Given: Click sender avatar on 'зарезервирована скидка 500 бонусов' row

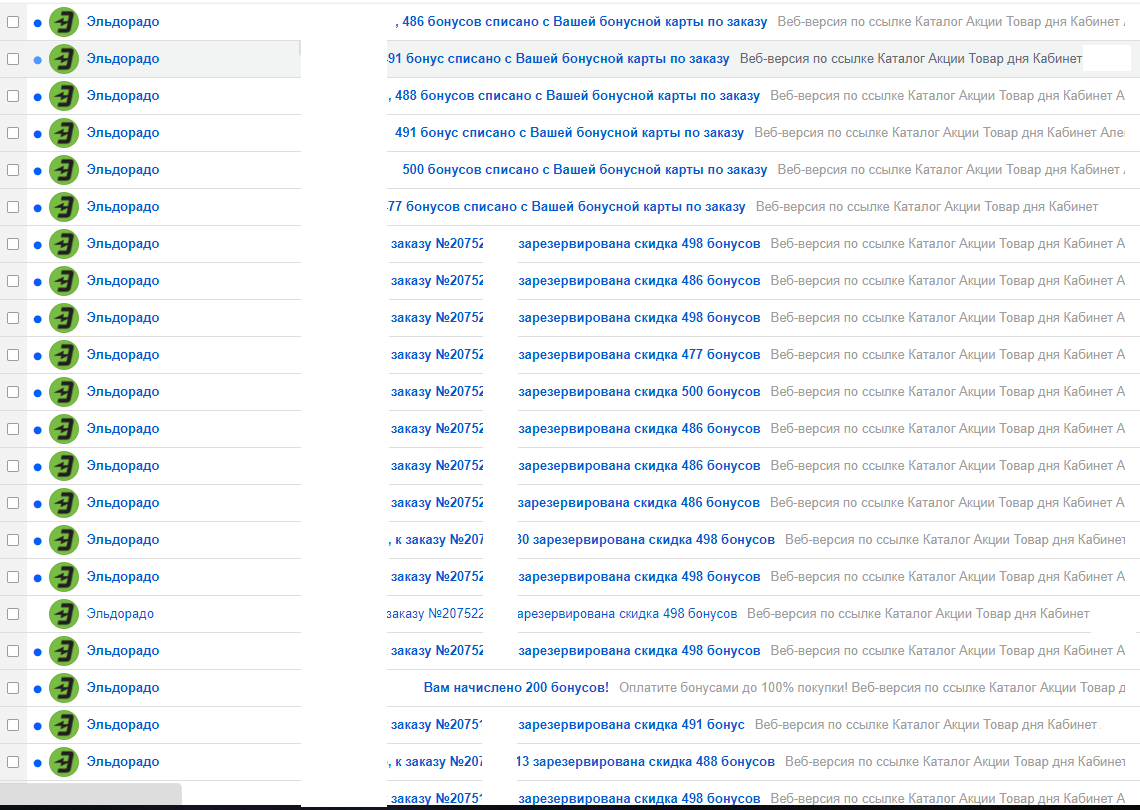Looking at the screenshot, I should click(64, 392).
